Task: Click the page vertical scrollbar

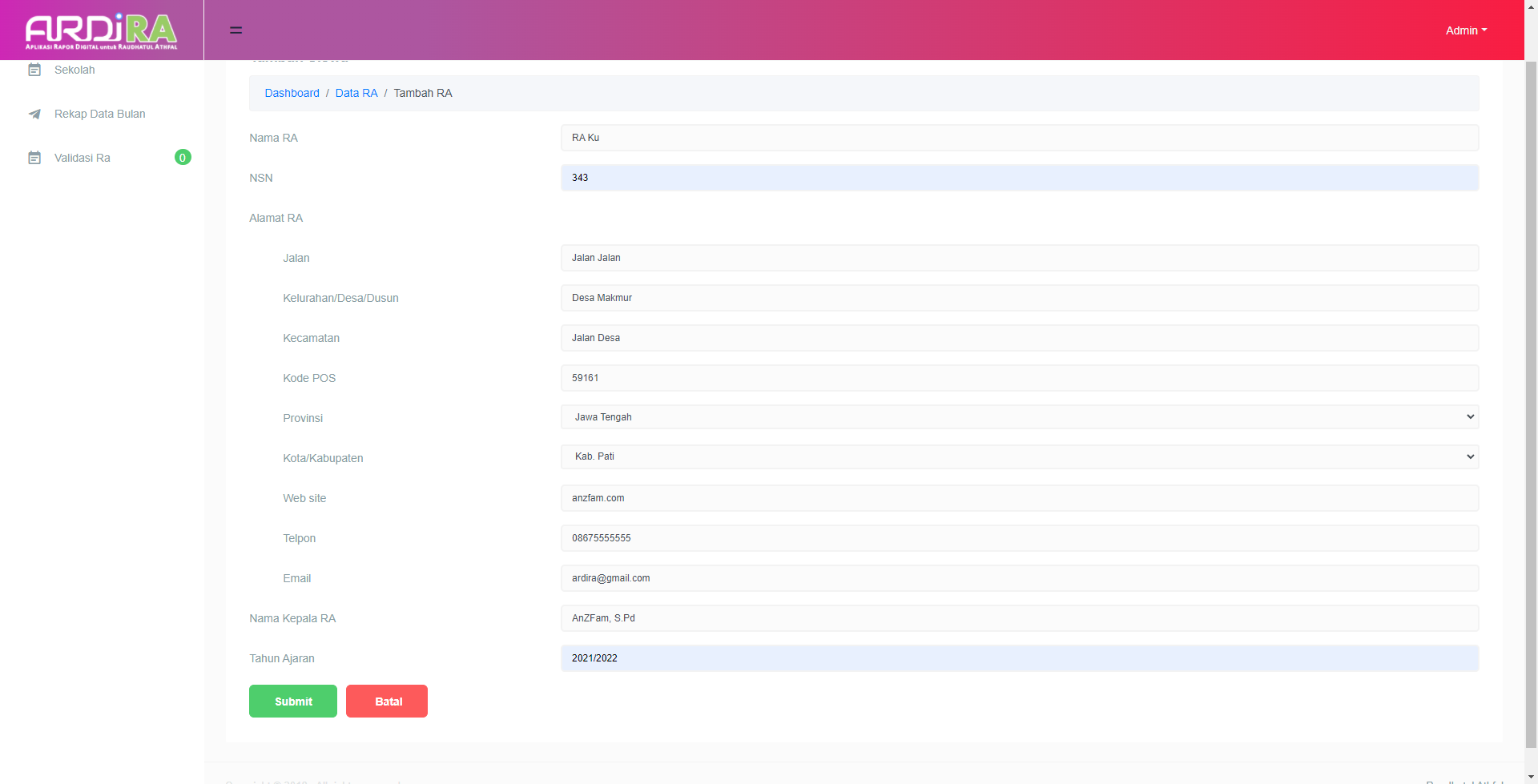Action: click(1531, 400)
